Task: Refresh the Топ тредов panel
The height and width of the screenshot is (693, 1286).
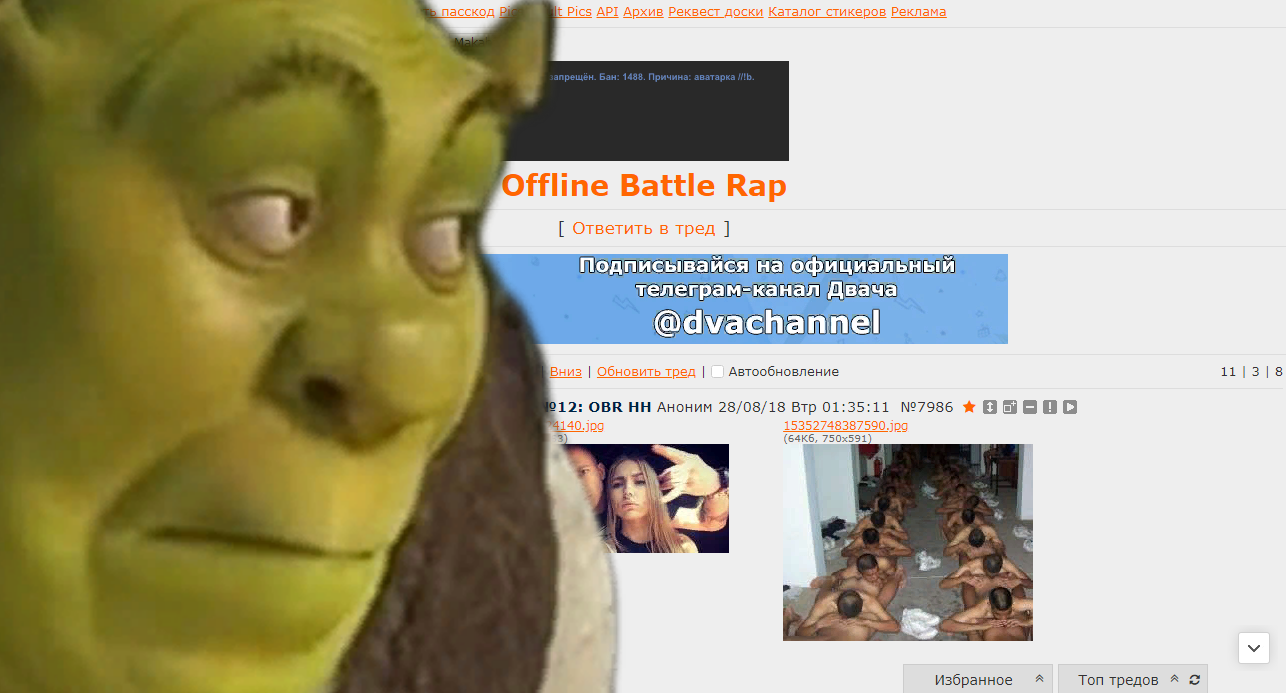Action: click(x=1194, y=680)
